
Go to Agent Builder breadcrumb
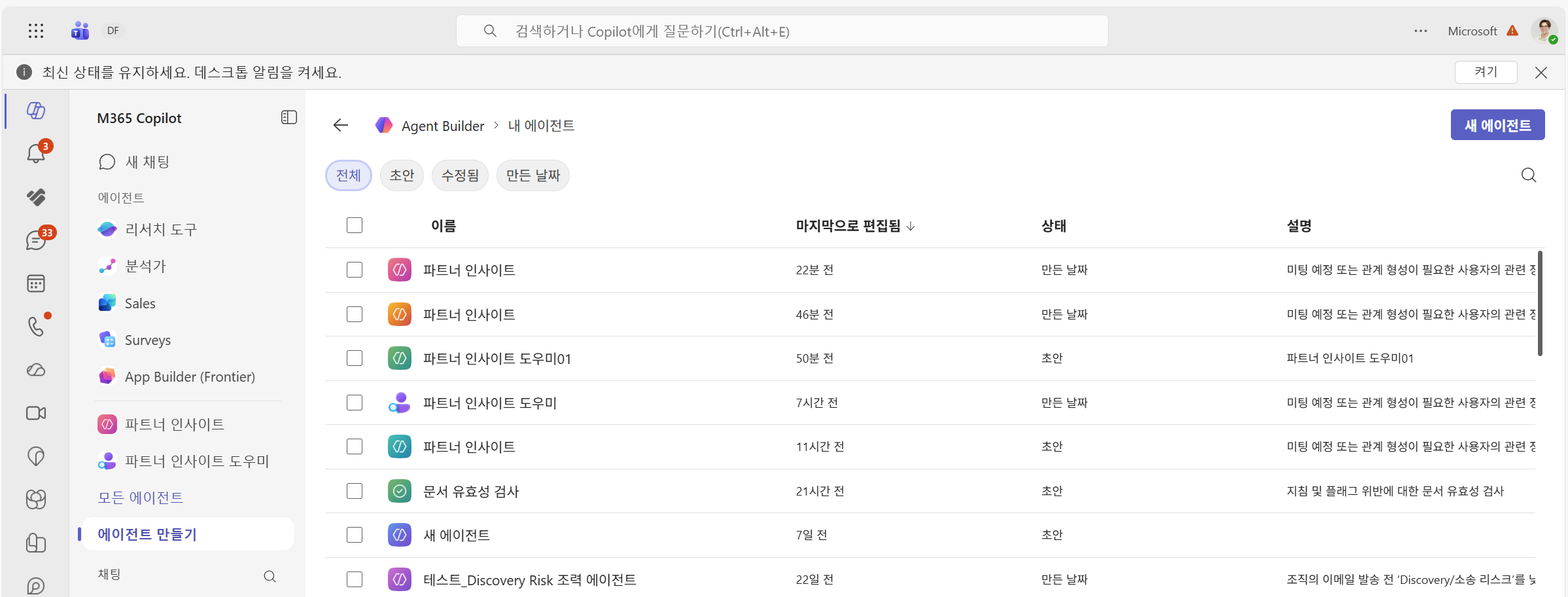coord(443,126)
